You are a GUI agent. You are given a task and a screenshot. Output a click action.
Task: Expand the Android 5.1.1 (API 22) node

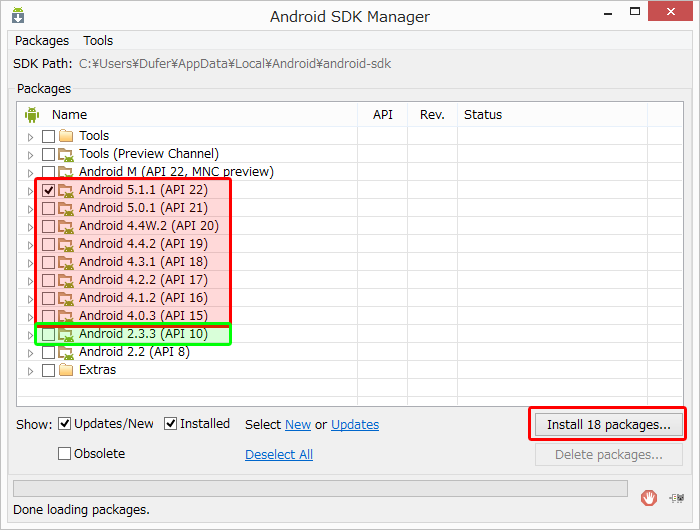click(30, 192)
